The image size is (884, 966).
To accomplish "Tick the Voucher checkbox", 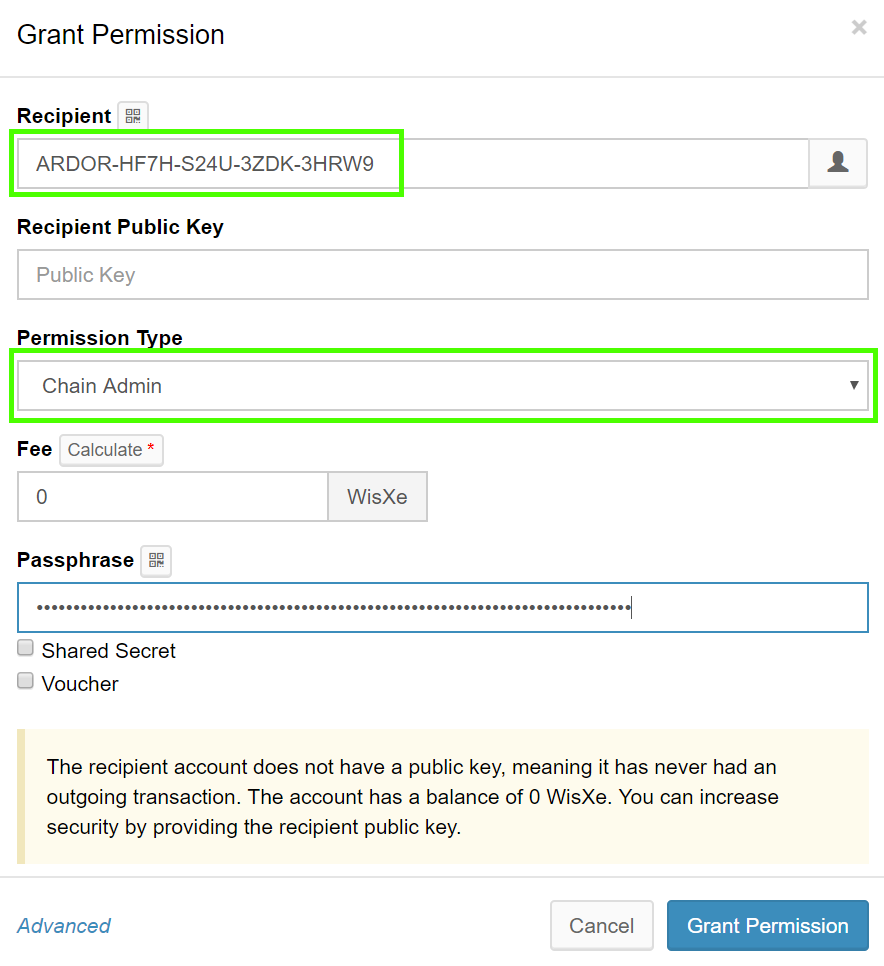I will coord(26,682).
